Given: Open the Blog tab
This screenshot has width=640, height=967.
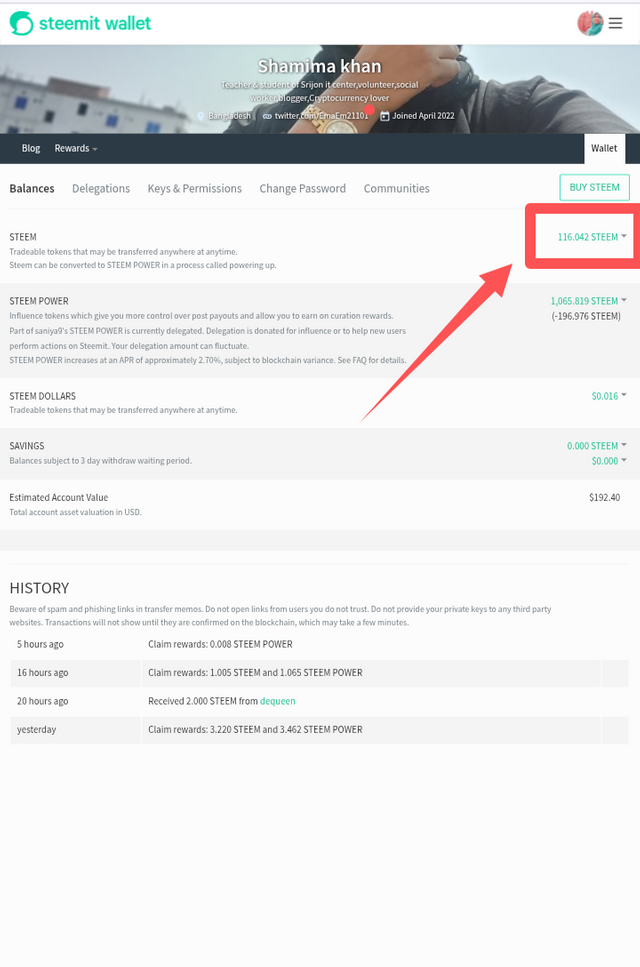Looking at the screenshot, I should 31,149.
